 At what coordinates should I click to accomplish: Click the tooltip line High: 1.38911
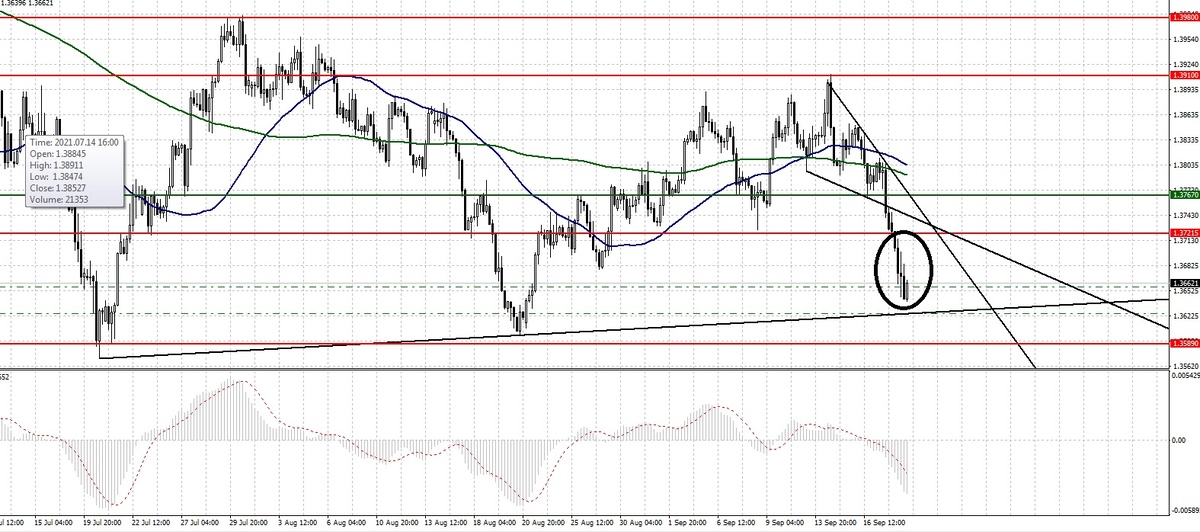[57, 166]
